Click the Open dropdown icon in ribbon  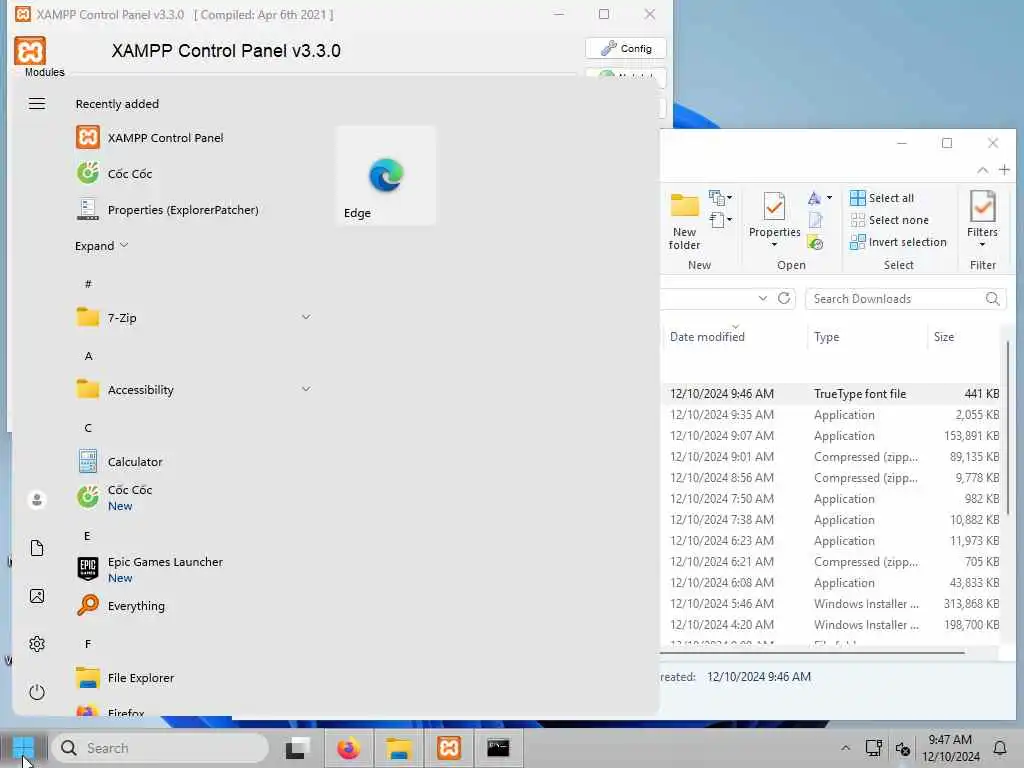(x=819, y=198)
